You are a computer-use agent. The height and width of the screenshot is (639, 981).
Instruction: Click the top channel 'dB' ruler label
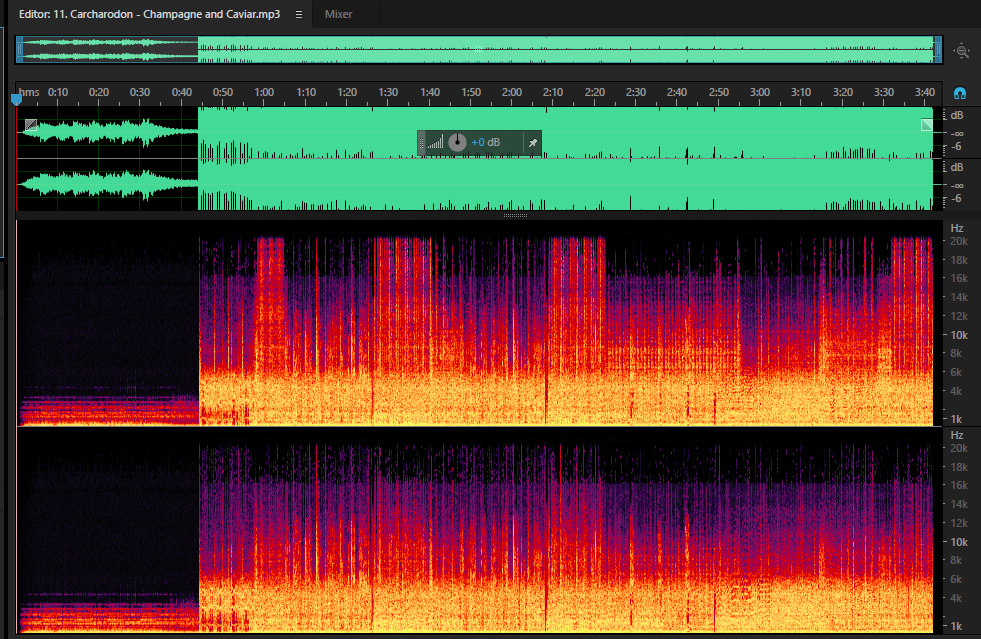pos(957,116)
